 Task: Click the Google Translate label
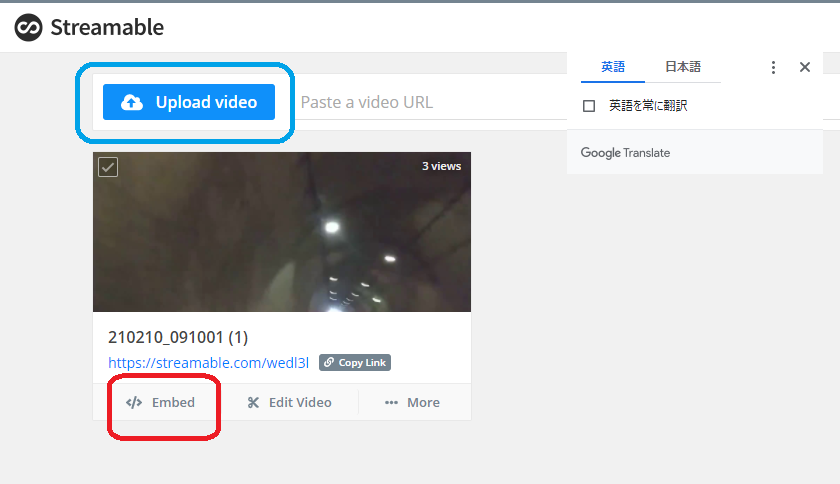(x=625, y=153)
